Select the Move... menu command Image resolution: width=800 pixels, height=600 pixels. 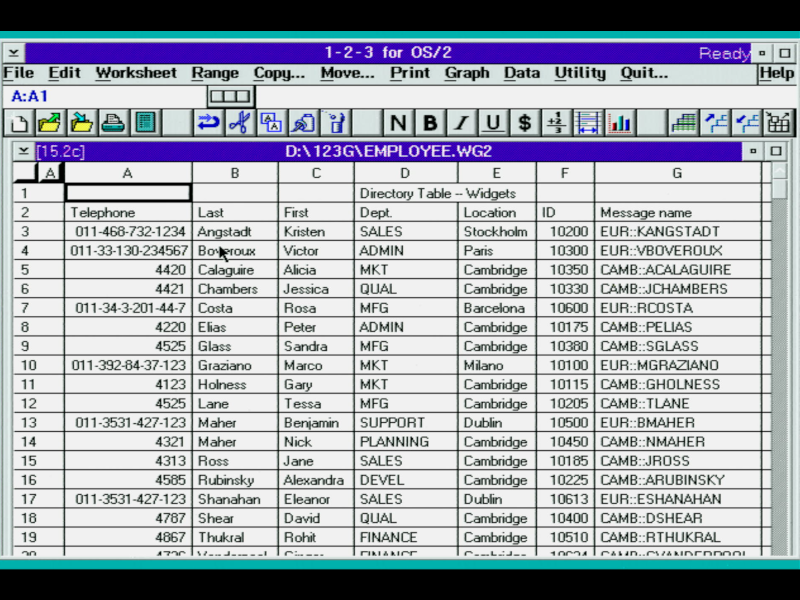pyautogui.click(x=347, y=73)
